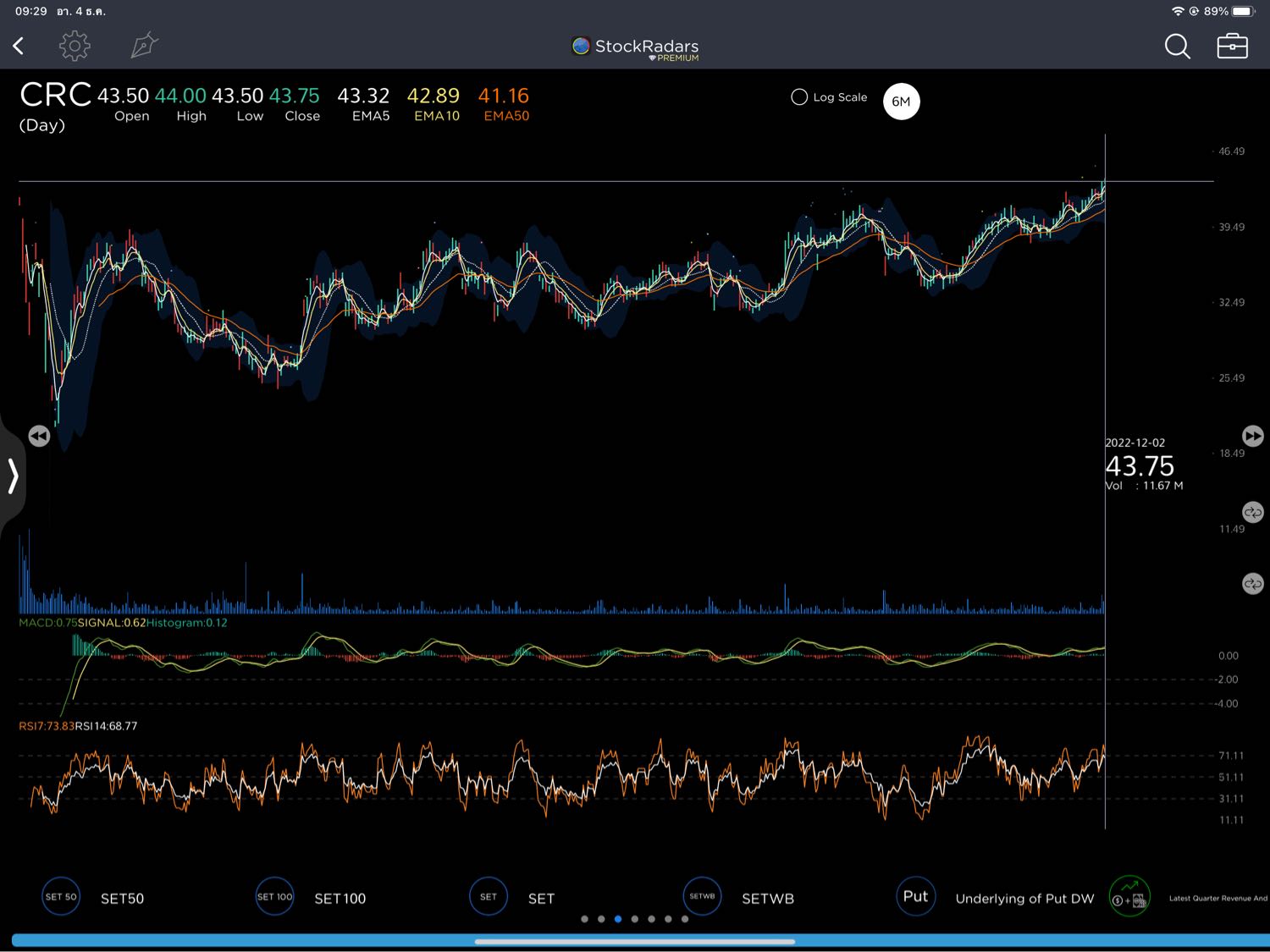Open the portfolio briefcase icon
The width and height of the screenshot is (1270, 952).
(x=1232, y=47)
